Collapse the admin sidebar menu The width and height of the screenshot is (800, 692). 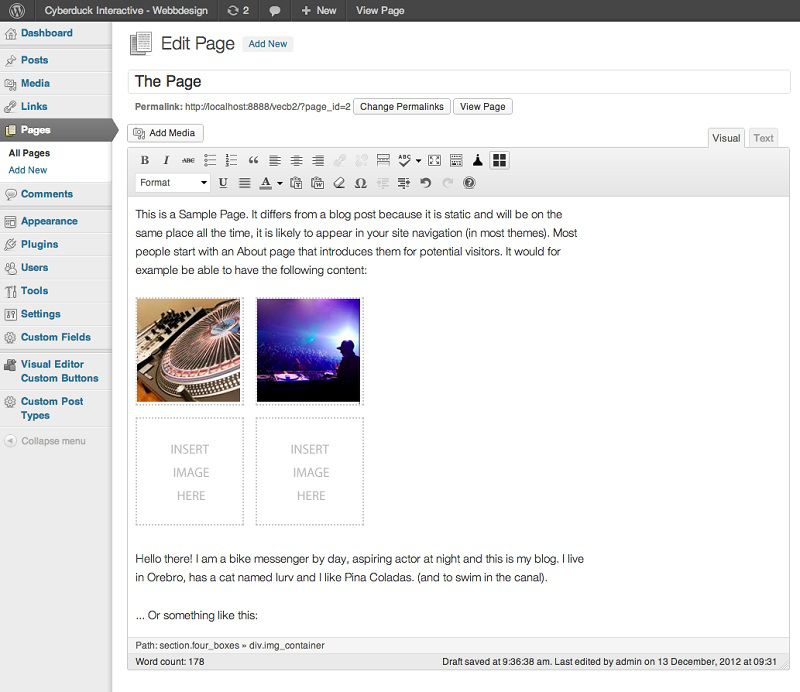tap(45, 441)
